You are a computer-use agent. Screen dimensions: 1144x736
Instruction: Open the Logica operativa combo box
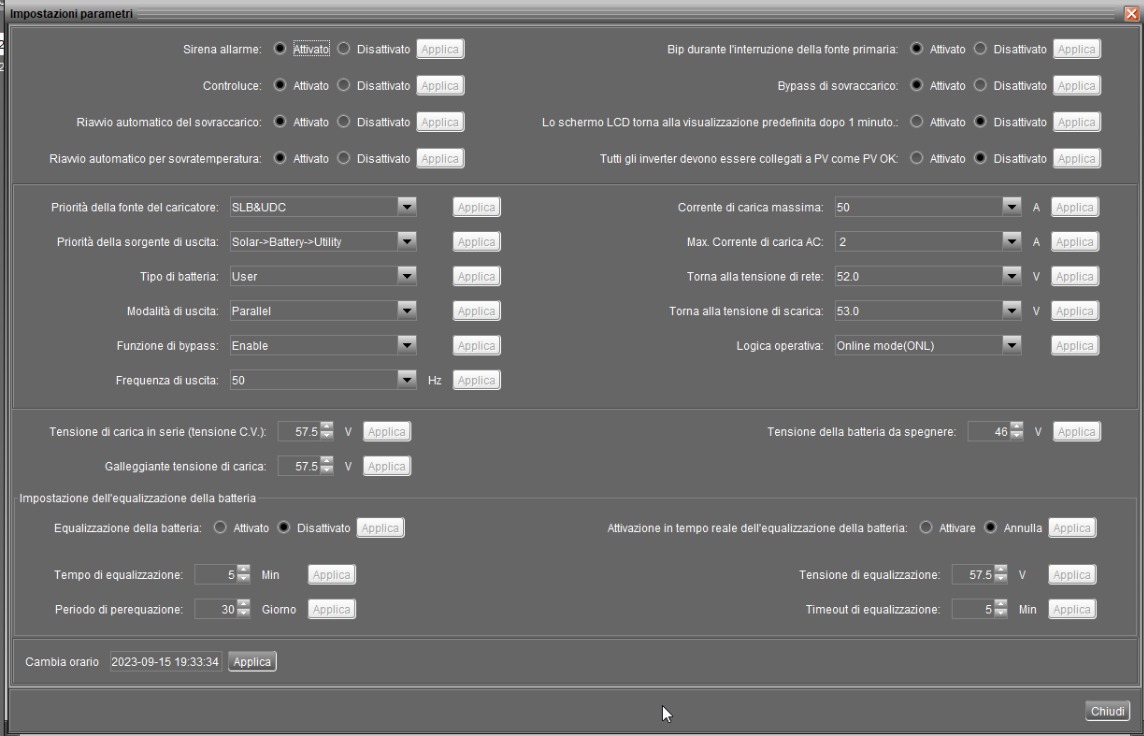[x=1011, y=346]
